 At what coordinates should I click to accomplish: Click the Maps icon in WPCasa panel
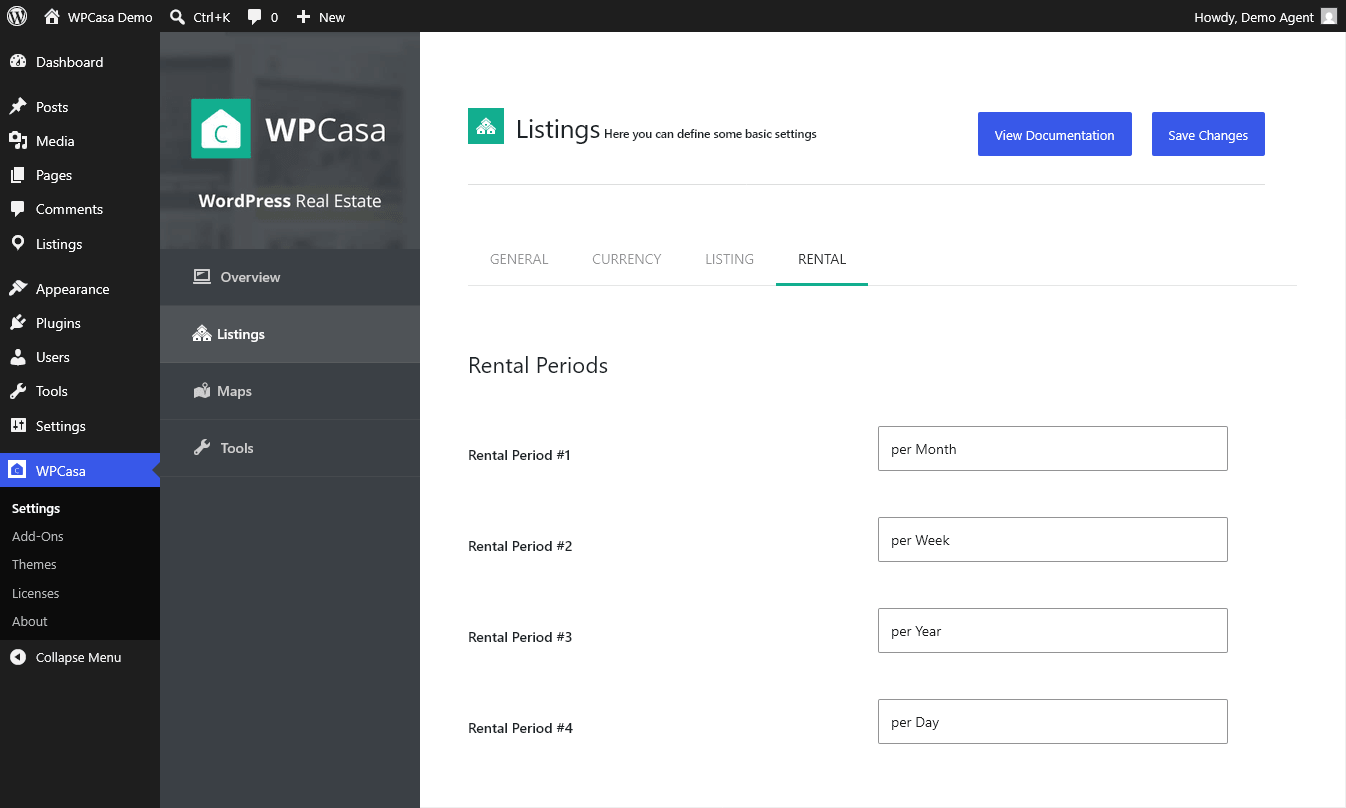click(x=202, y=391)
